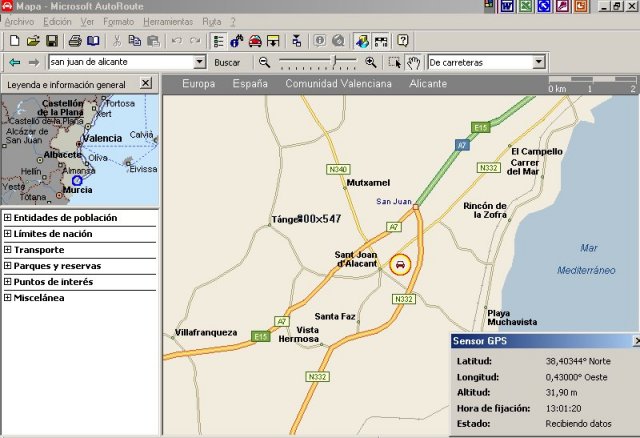Viewport: 640px width, 438px height.
Task: Open the search location dropdown arrow
Action: tap(200, 62)
